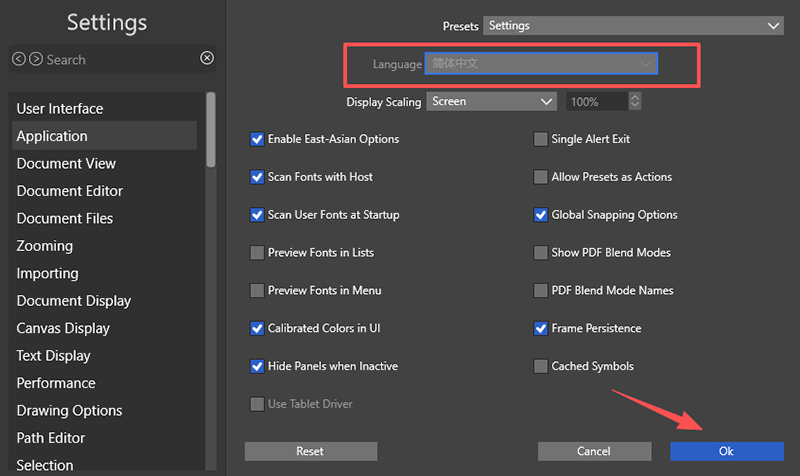This screenshot has width=800, height=476.
Task: Click the Cancel button
Action: (594, 452)
